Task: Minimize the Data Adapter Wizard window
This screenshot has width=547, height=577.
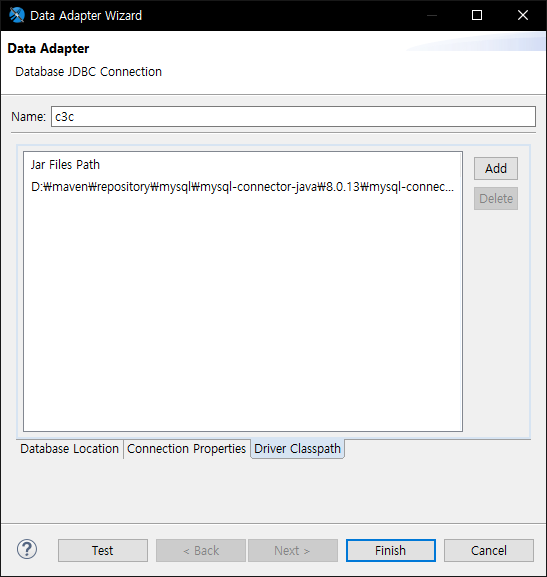Action: [432, 15]
